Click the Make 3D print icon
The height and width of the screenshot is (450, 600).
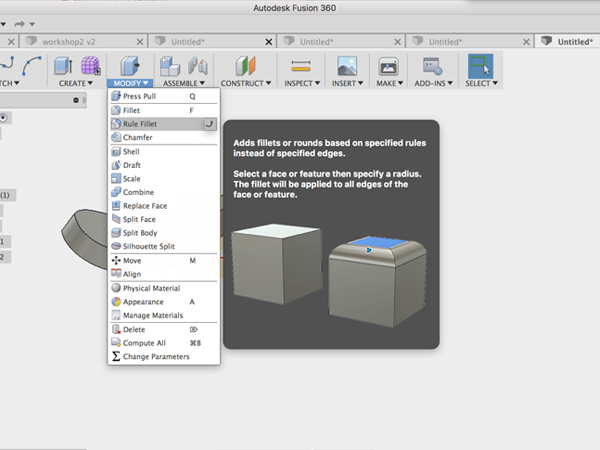(x=389, y=66)
